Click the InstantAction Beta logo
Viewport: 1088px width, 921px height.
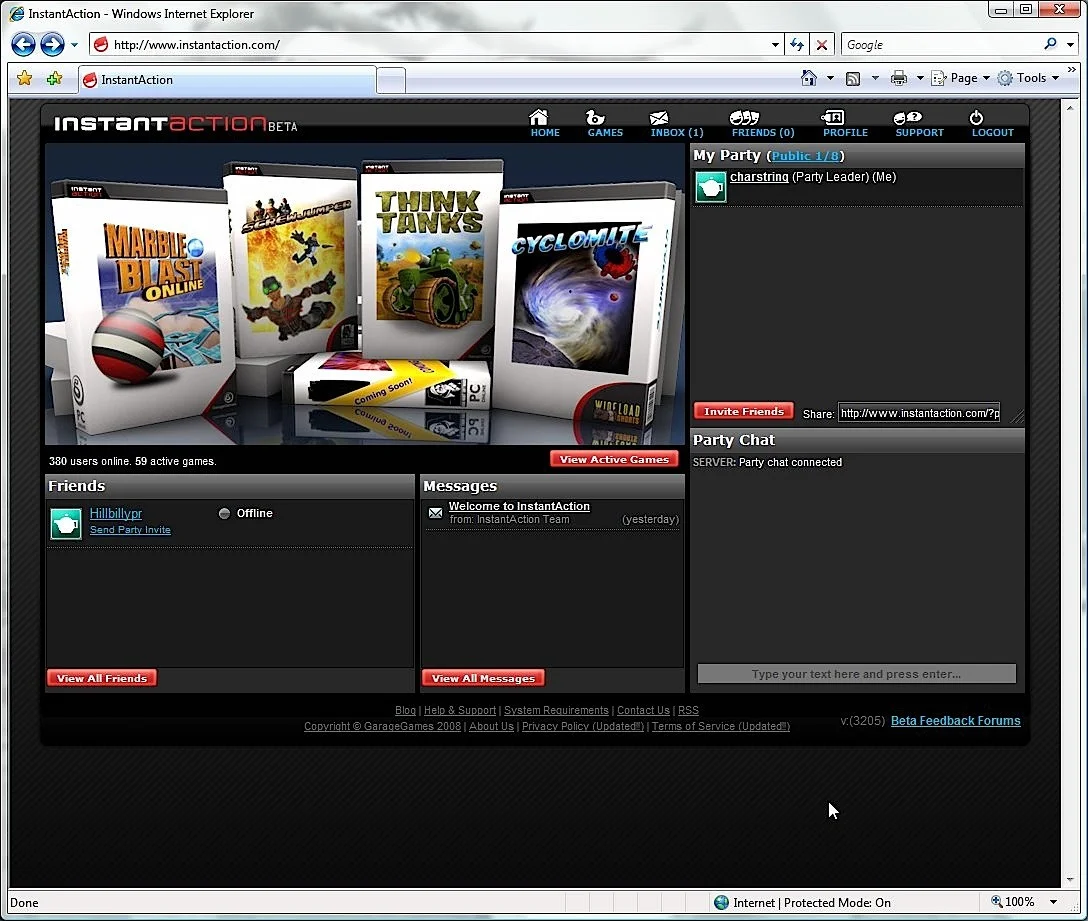click(x=176, y=124)
